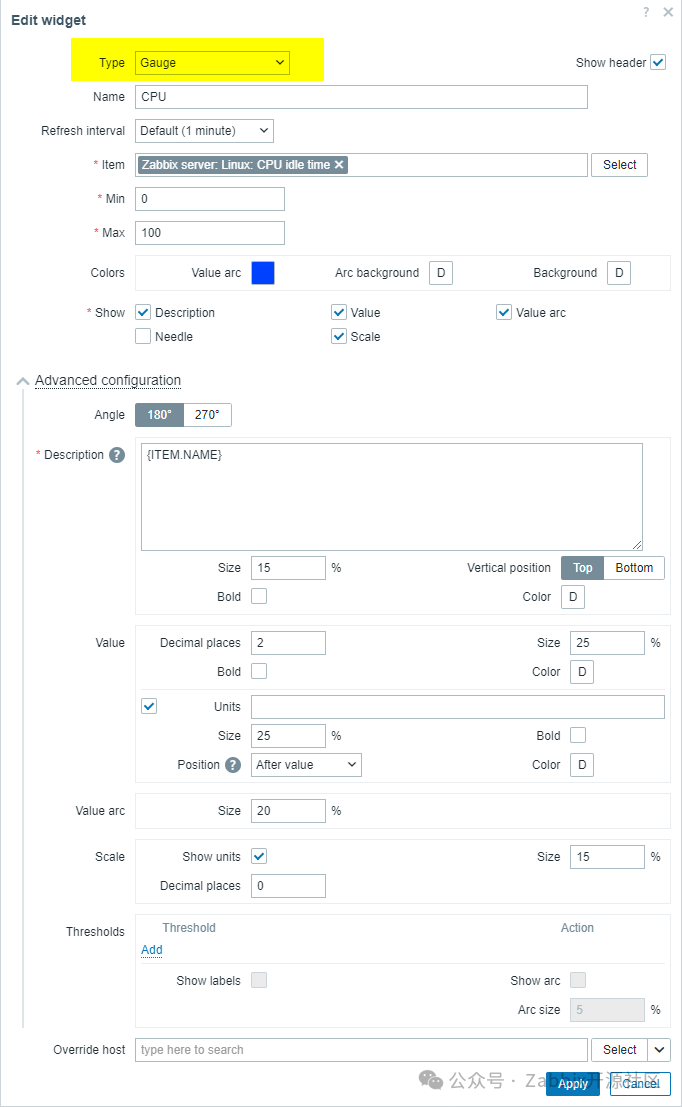This screenshot has width=682, height=1107.
Task: Collapse the Advanced configuration section
Action: (23, 381)
